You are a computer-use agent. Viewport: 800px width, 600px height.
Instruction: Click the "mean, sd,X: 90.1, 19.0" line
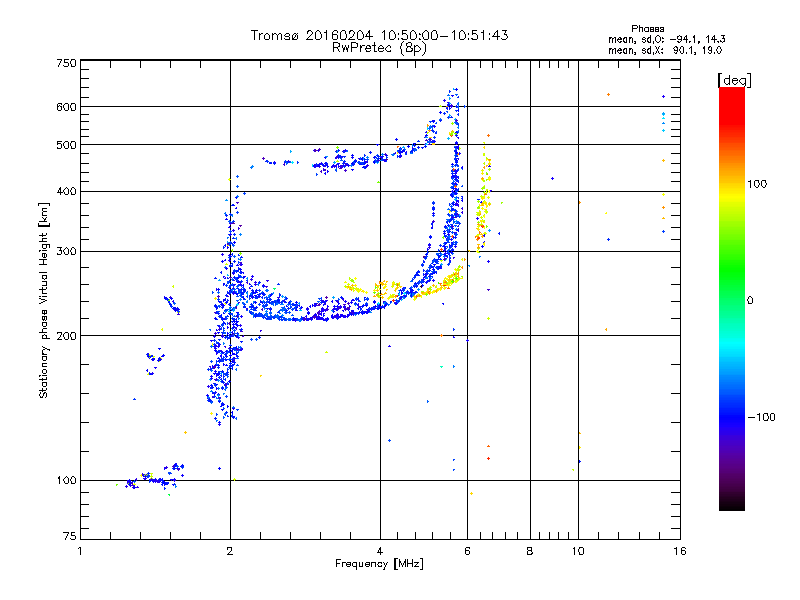click(665, 50)
